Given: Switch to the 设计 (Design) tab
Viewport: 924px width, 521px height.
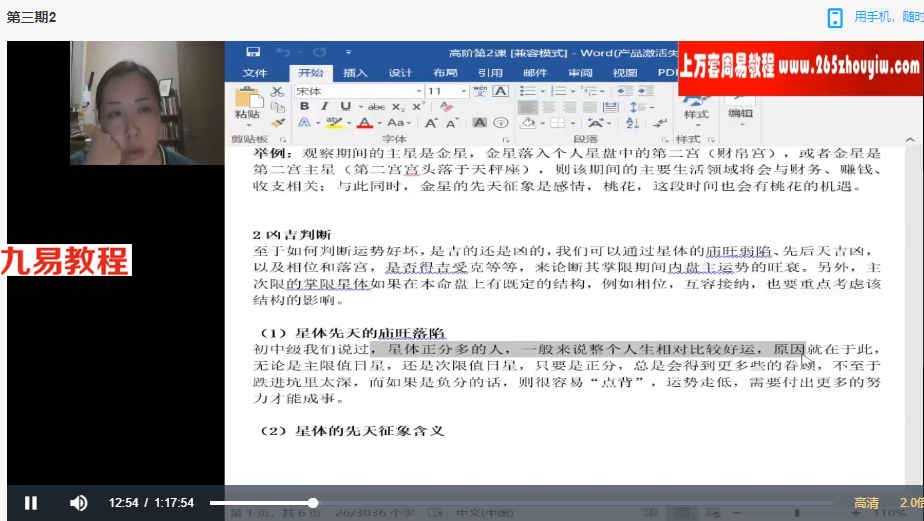Looking at the screenshot, I should (400, 72).
